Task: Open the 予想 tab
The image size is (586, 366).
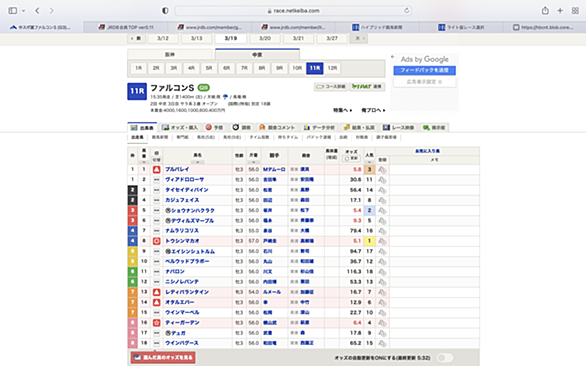Action: point(215,127)
